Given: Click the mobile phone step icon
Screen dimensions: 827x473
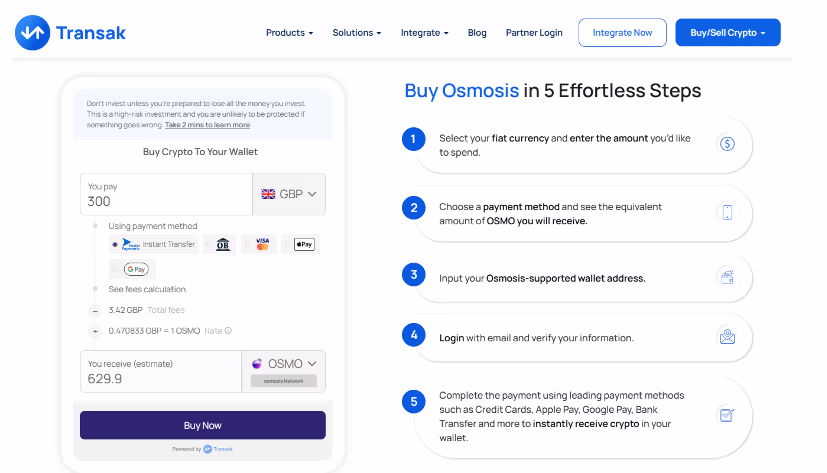Looking at the screenshot, I should pyautogui.click(x=727, y=212).
